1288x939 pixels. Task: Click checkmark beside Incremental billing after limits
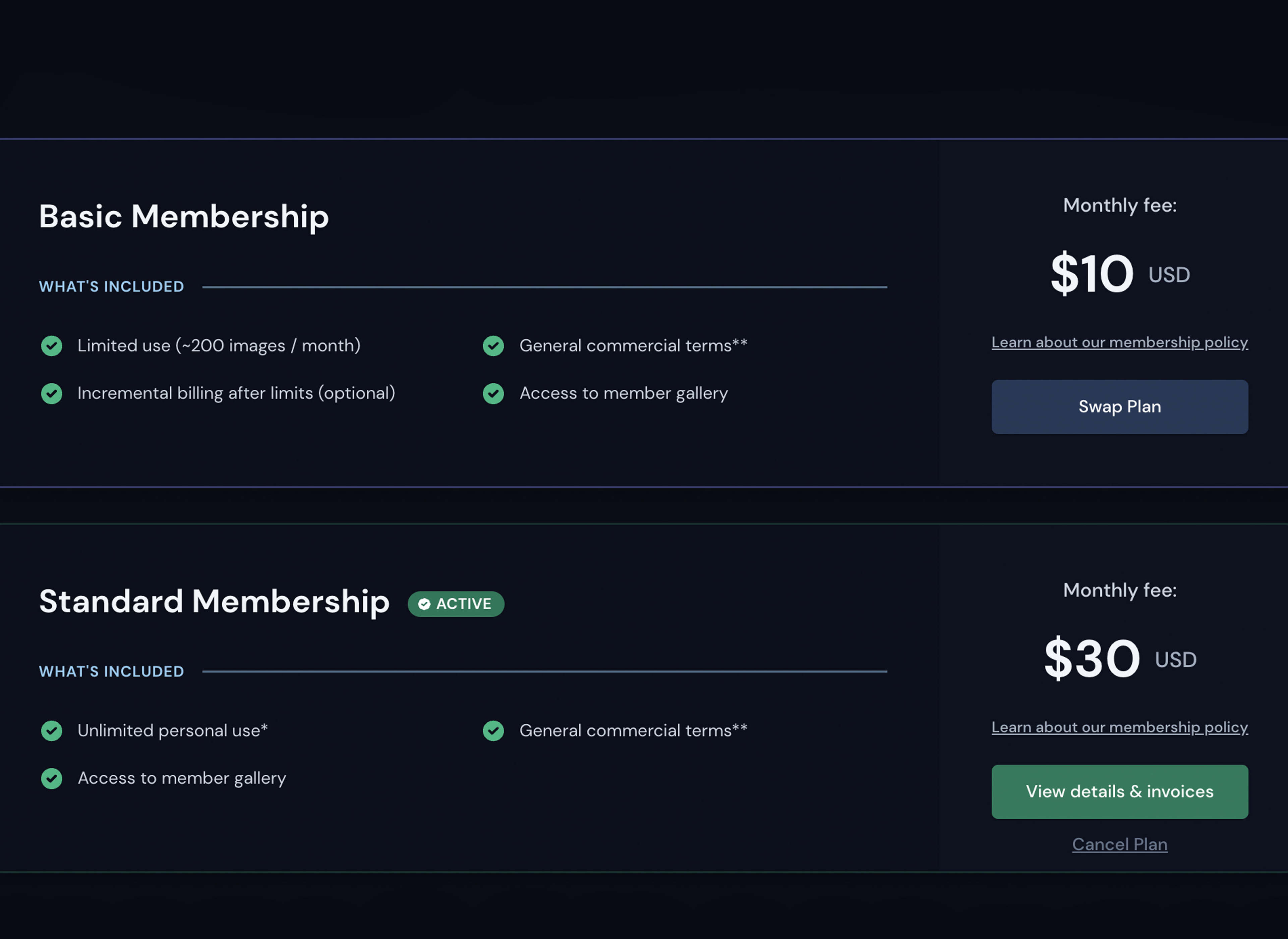pos(52,393)
